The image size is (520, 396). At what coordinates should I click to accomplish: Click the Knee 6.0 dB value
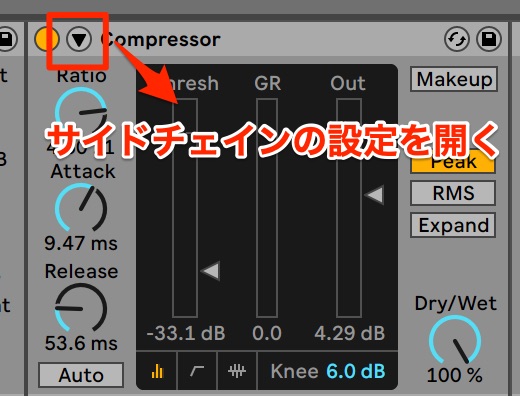coord(356,371)
